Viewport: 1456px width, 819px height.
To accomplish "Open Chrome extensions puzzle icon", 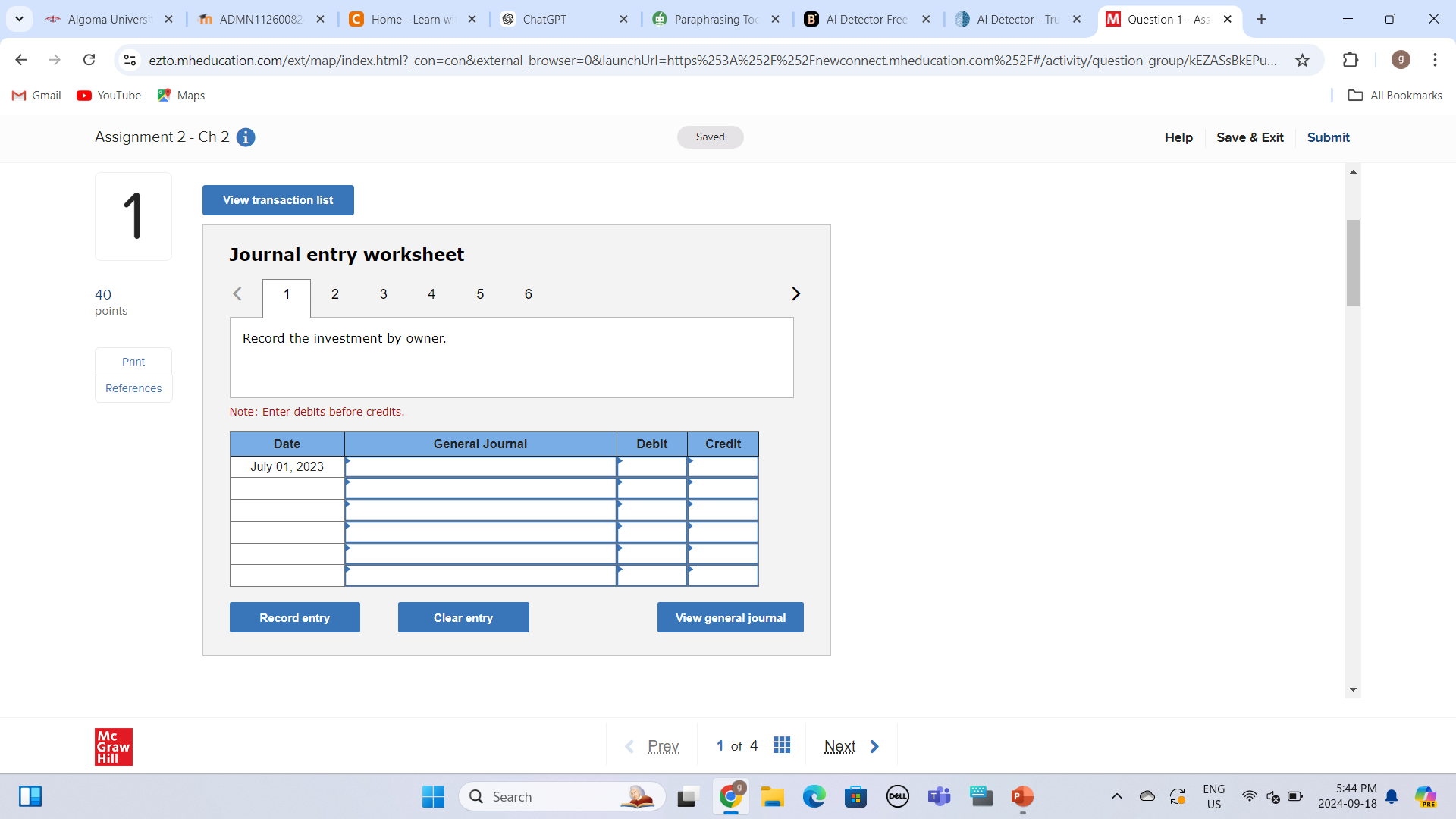I will pos(1351,60).
